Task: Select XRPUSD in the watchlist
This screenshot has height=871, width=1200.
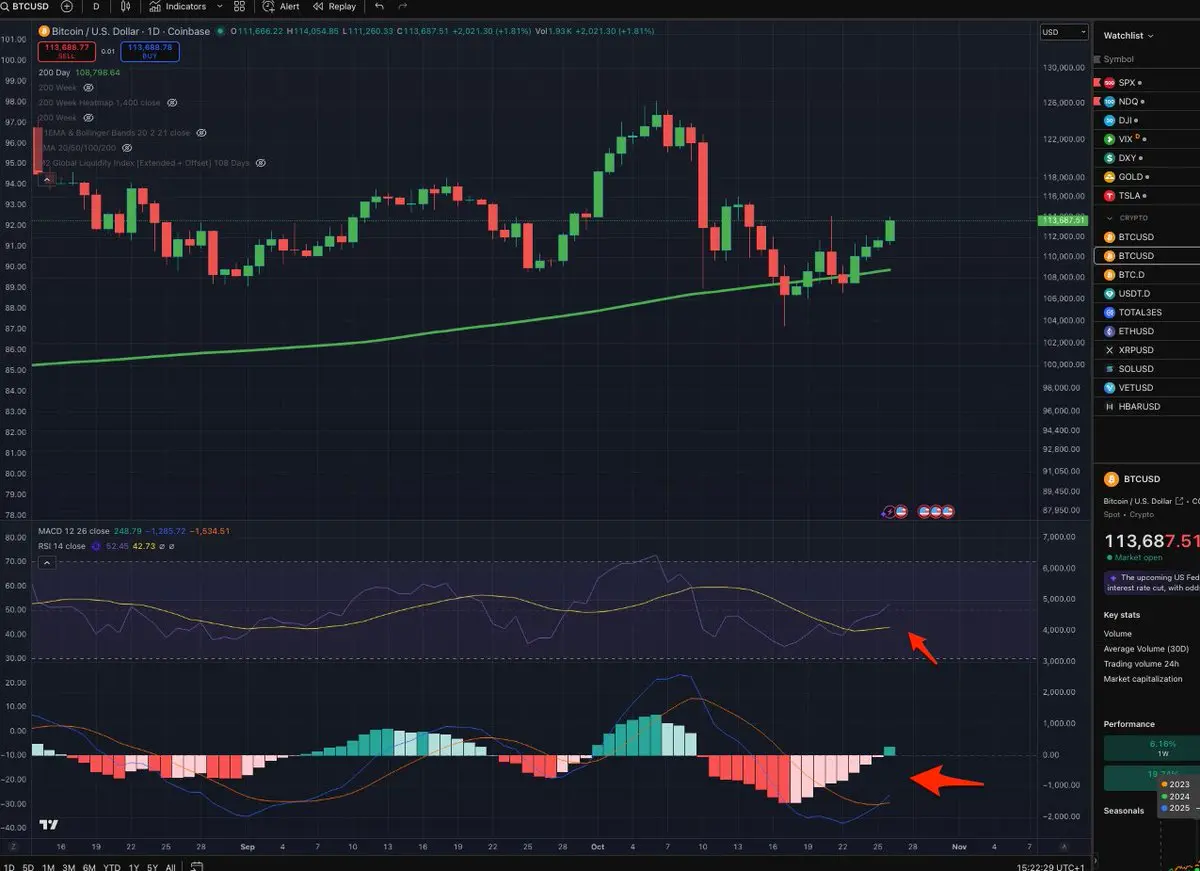Action: (1147, 350)
